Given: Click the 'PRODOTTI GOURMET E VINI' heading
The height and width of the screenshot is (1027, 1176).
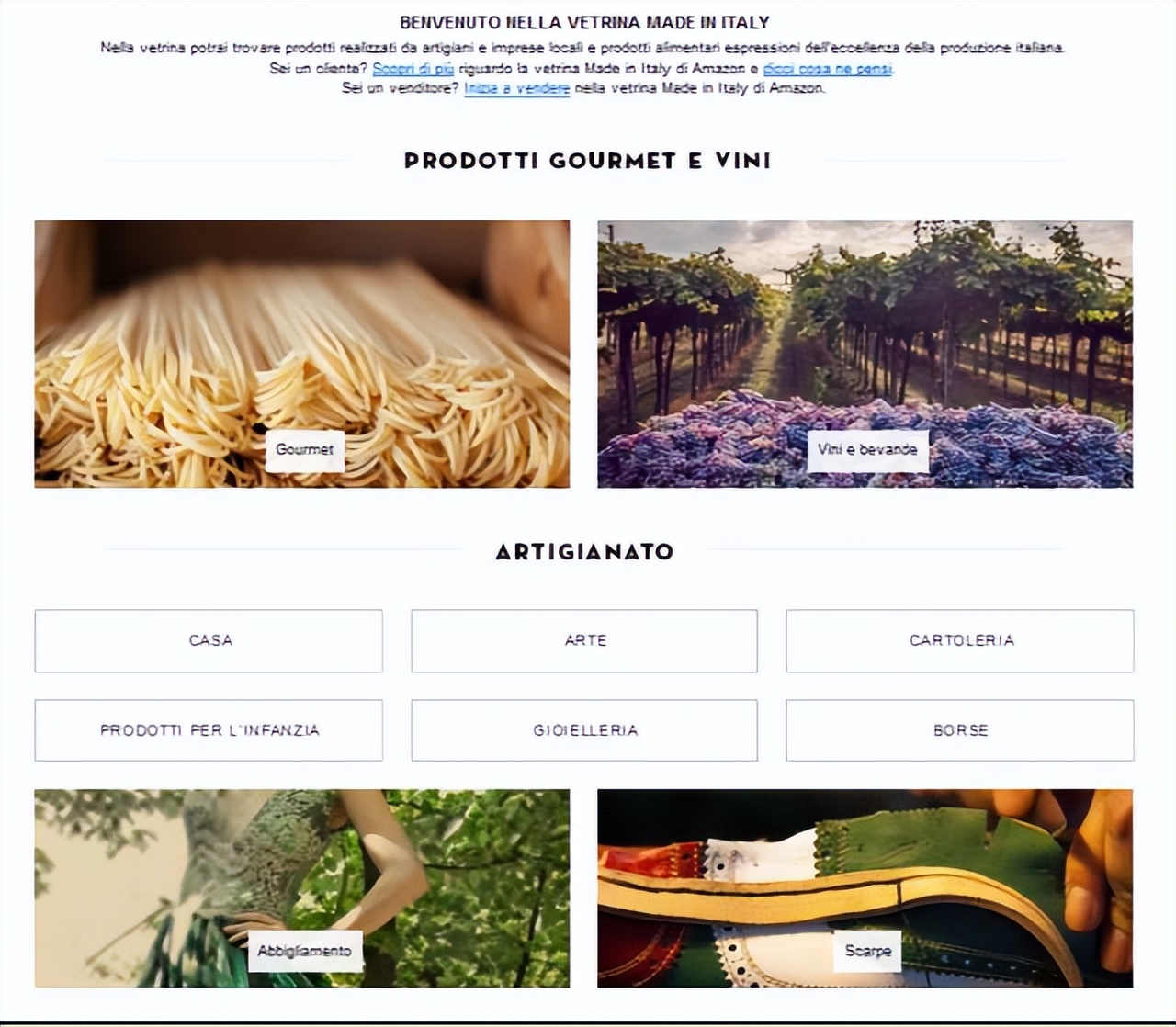Looking at the screenshot, I should pos(587,161).
